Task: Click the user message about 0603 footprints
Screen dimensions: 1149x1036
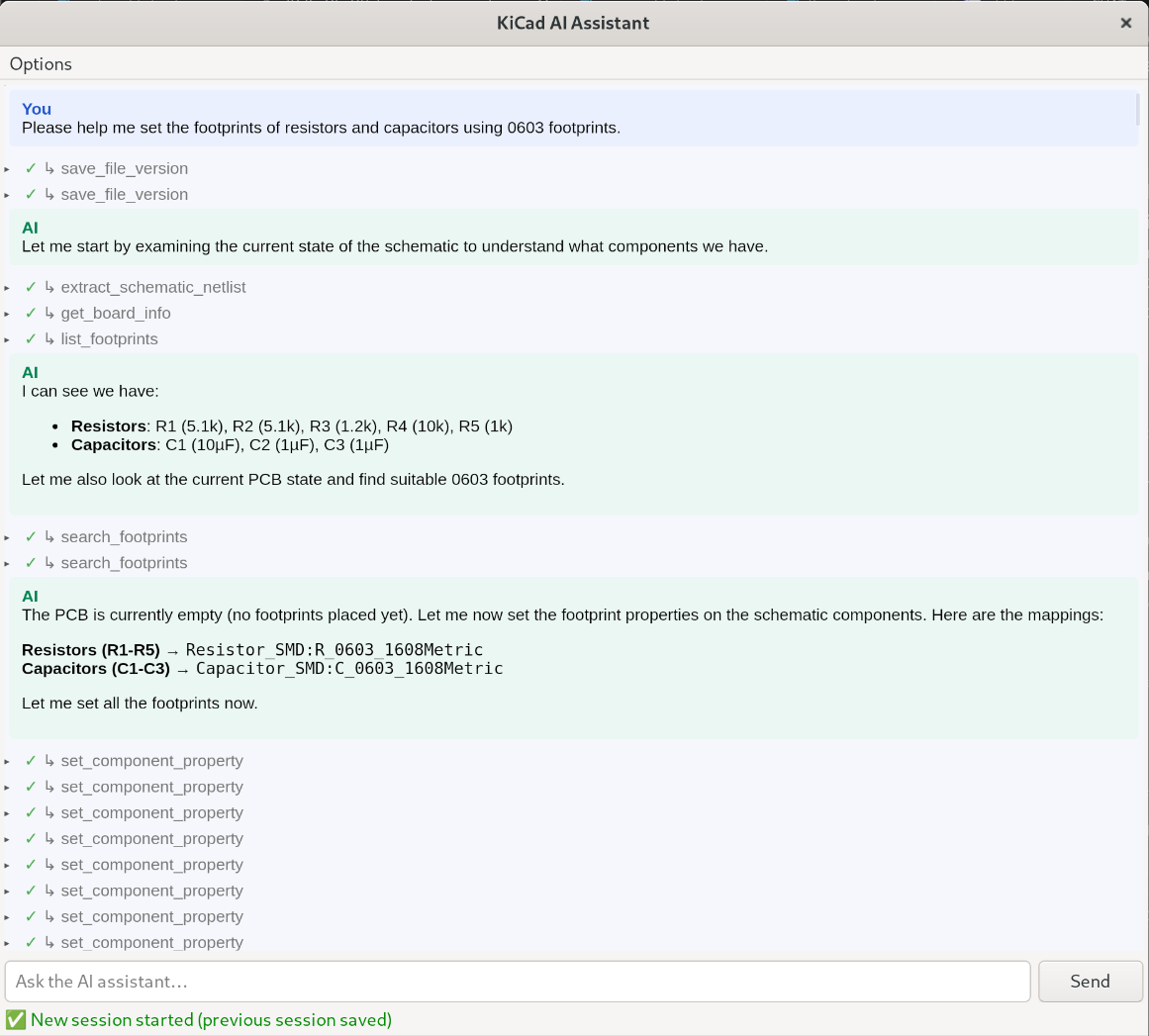Action: click(x=321, y=128)
